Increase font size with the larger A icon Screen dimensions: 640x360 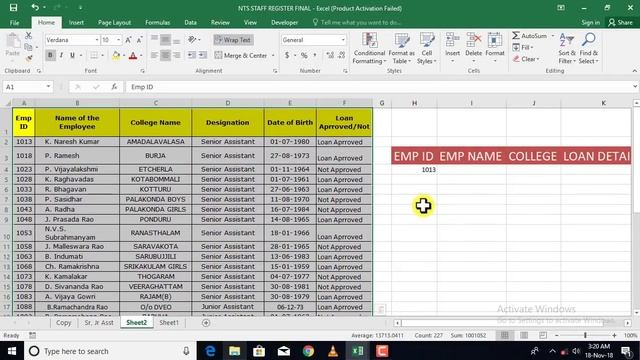128,40
